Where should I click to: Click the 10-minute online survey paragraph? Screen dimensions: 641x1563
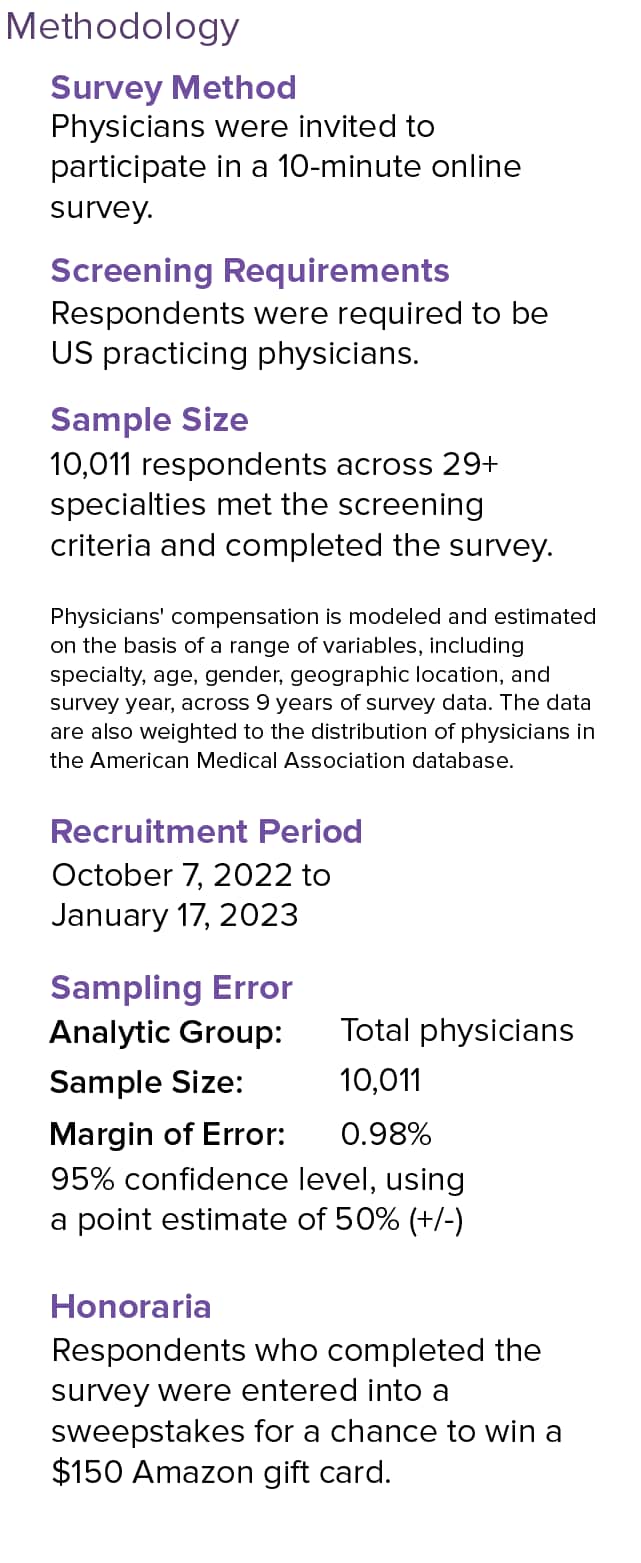tap(285, 167)
